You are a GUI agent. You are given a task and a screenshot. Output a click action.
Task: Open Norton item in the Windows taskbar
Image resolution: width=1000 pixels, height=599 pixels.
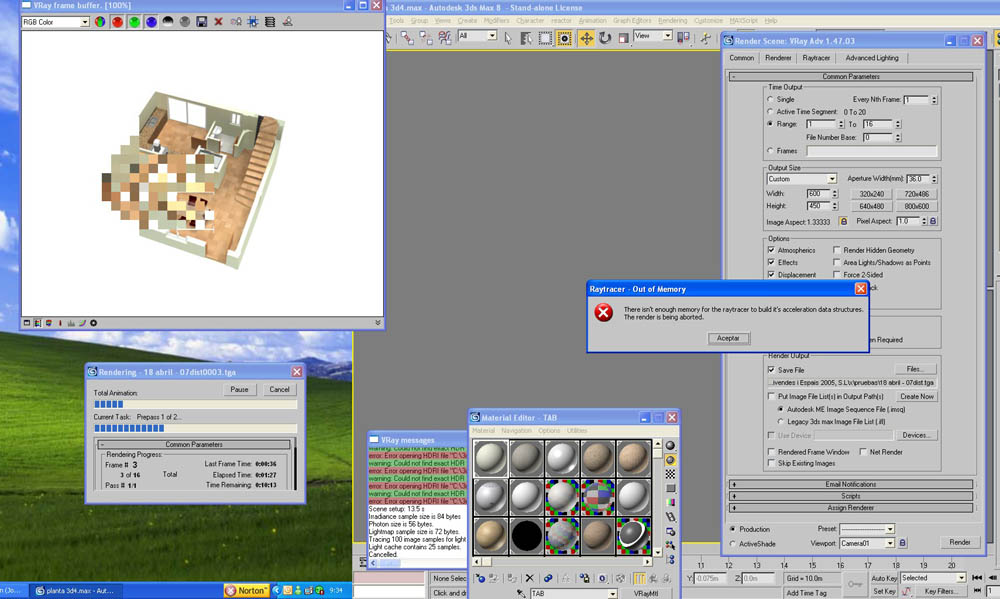coord(246,591)
